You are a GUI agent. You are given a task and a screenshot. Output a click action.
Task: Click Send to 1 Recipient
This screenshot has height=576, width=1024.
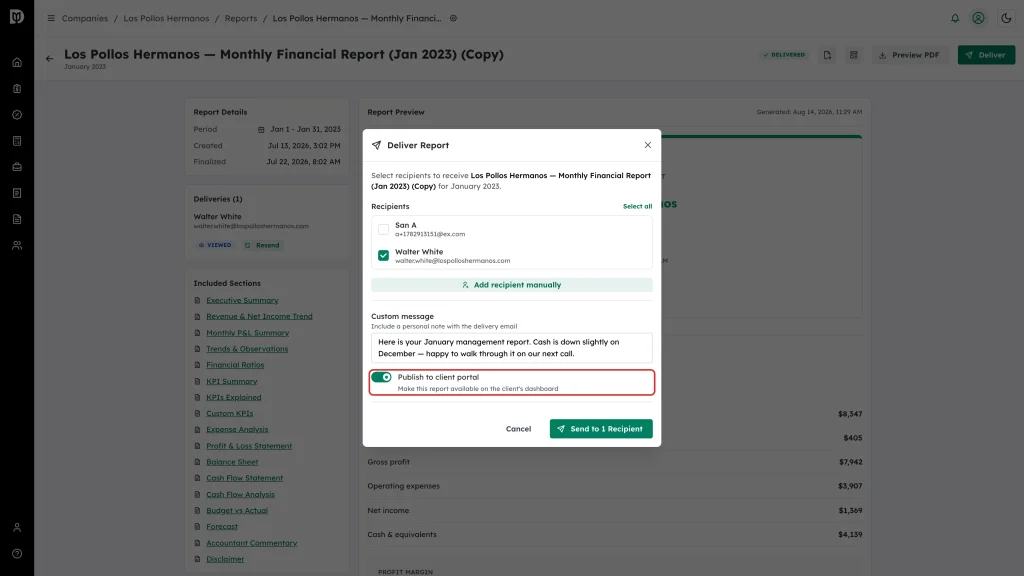(601, 429)
